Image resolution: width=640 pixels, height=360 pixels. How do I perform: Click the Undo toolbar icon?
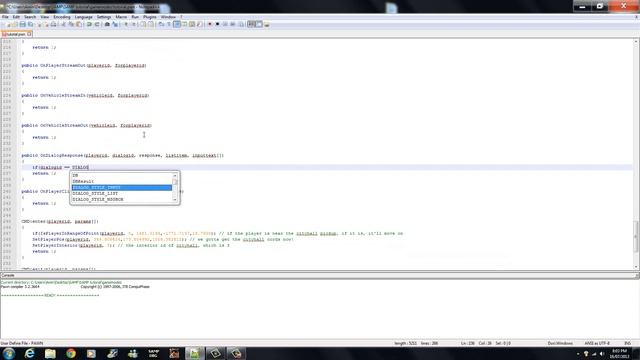pos(89,24)
